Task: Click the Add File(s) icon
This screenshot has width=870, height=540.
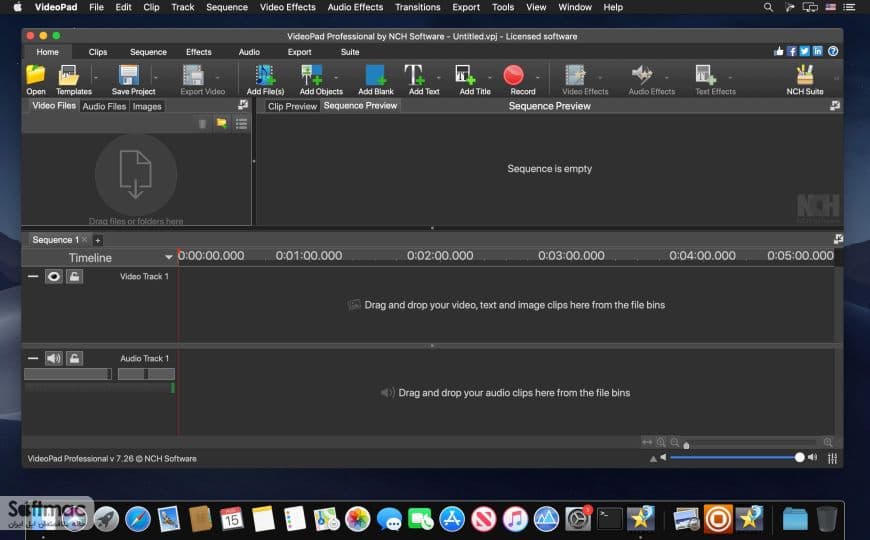Action: pos(265,75)
